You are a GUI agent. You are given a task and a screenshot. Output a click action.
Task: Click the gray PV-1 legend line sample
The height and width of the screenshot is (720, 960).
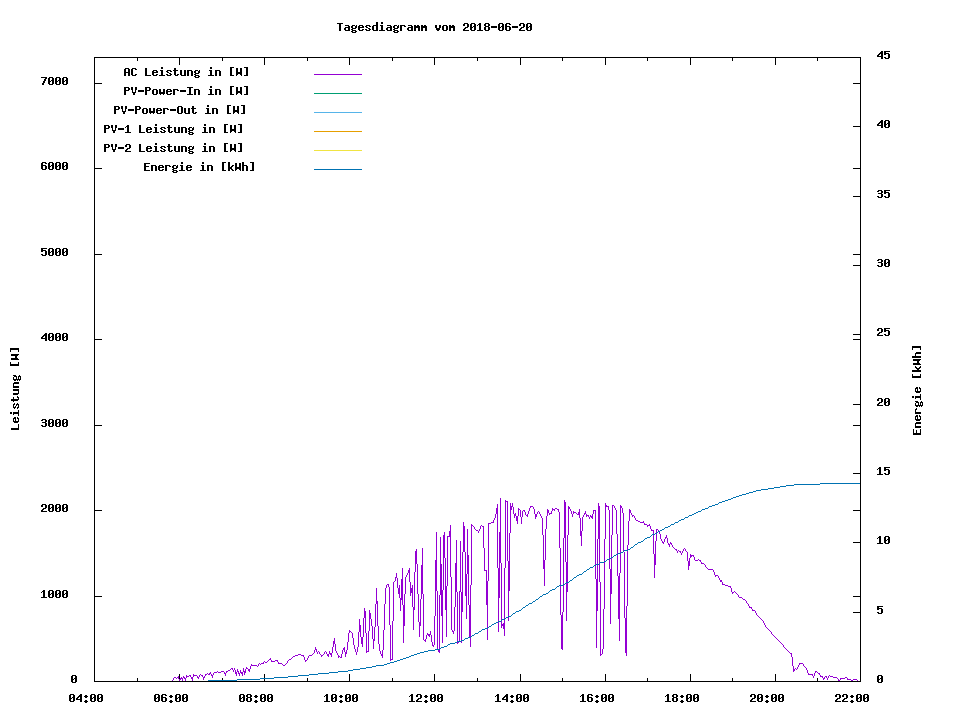point(337,131)
